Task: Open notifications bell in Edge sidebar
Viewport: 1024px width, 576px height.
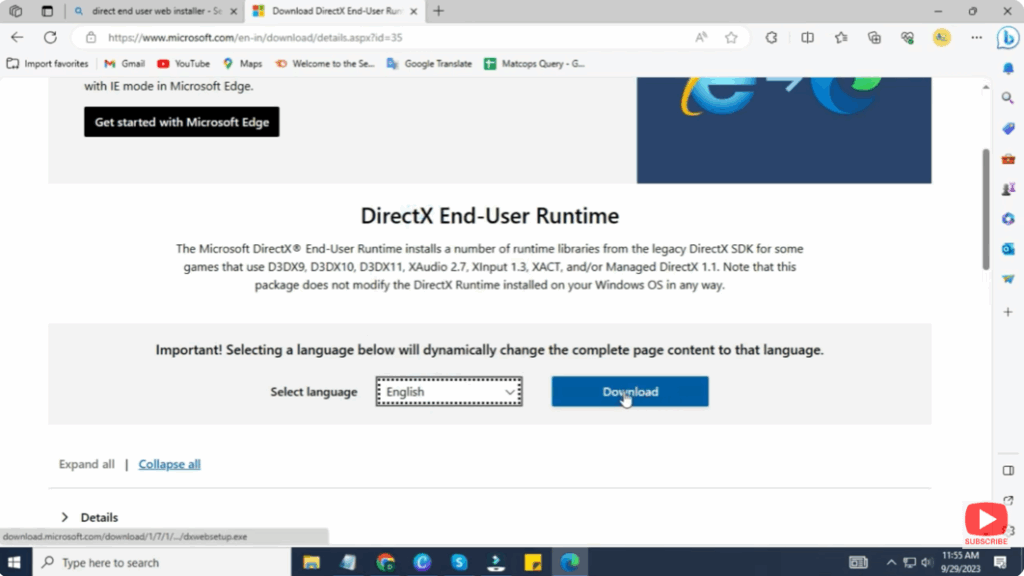Action: pos(1008,68)
